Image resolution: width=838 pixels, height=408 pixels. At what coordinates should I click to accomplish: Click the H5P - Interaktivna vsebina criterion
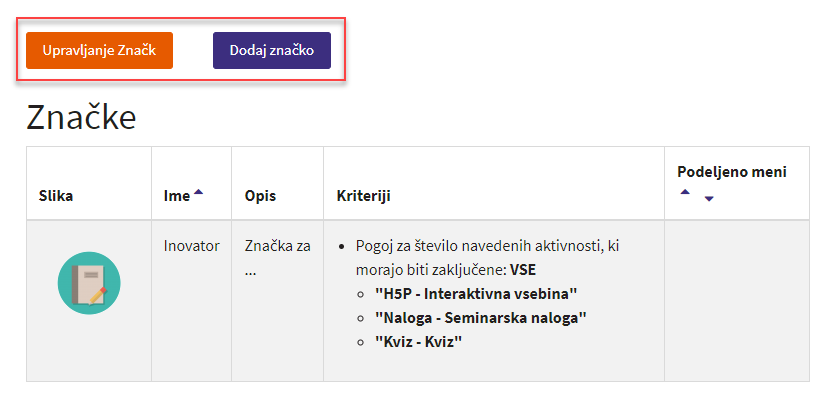point(476,294)
